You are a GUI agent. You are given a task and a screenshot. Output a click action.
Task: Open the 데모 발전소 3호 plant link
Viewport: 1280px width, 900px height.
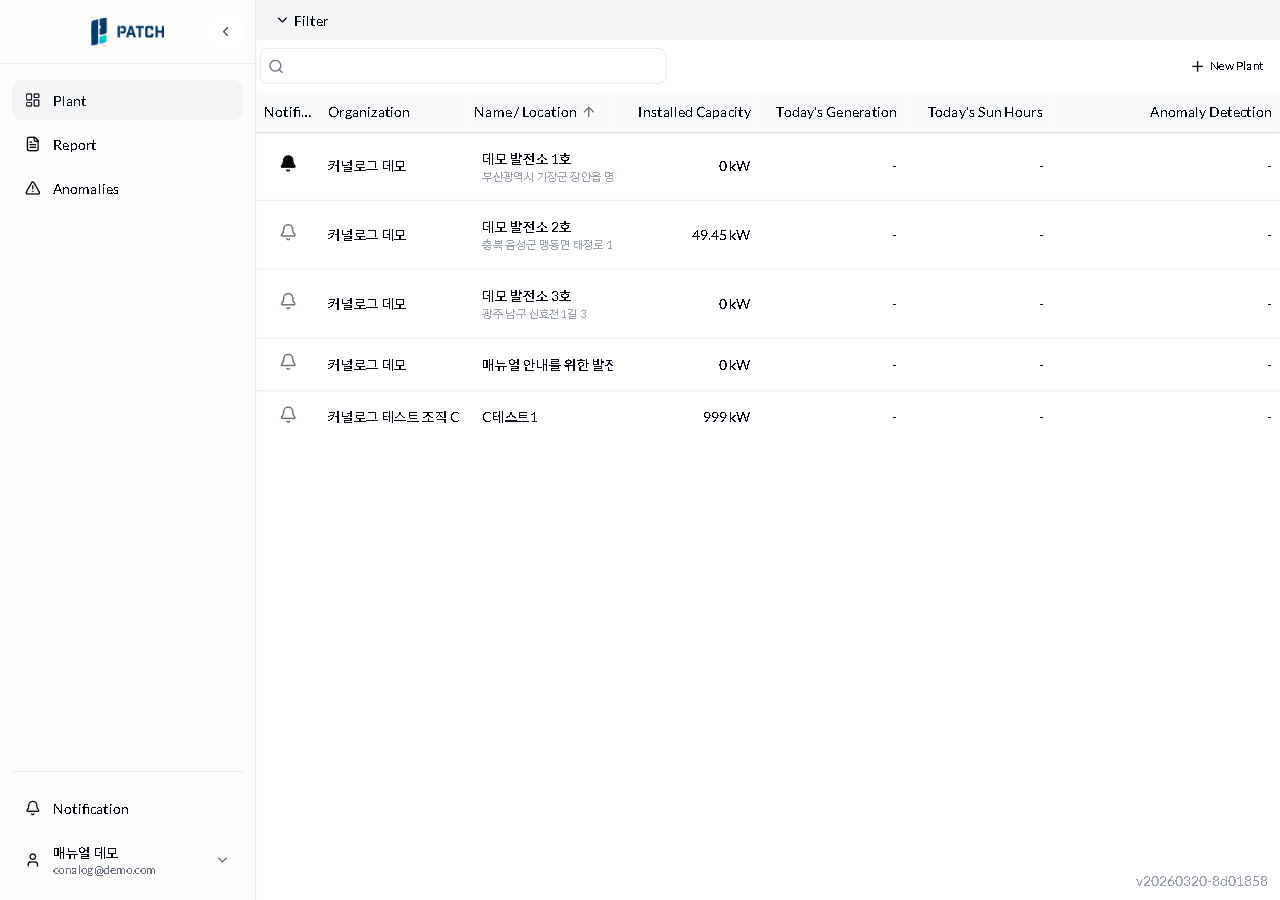[x=526, y=296]
